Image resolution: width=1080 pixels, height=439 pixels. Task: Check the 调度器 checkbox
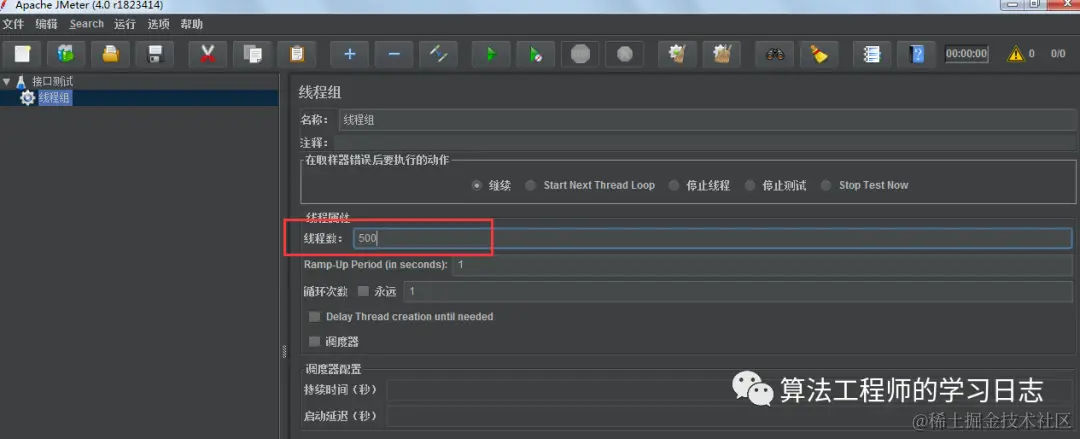315,342
